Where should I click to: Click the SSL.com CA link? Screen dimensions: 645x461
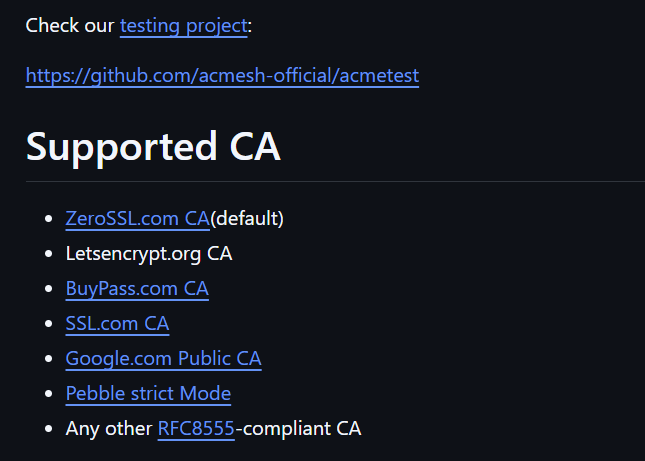tap(117, 324)
